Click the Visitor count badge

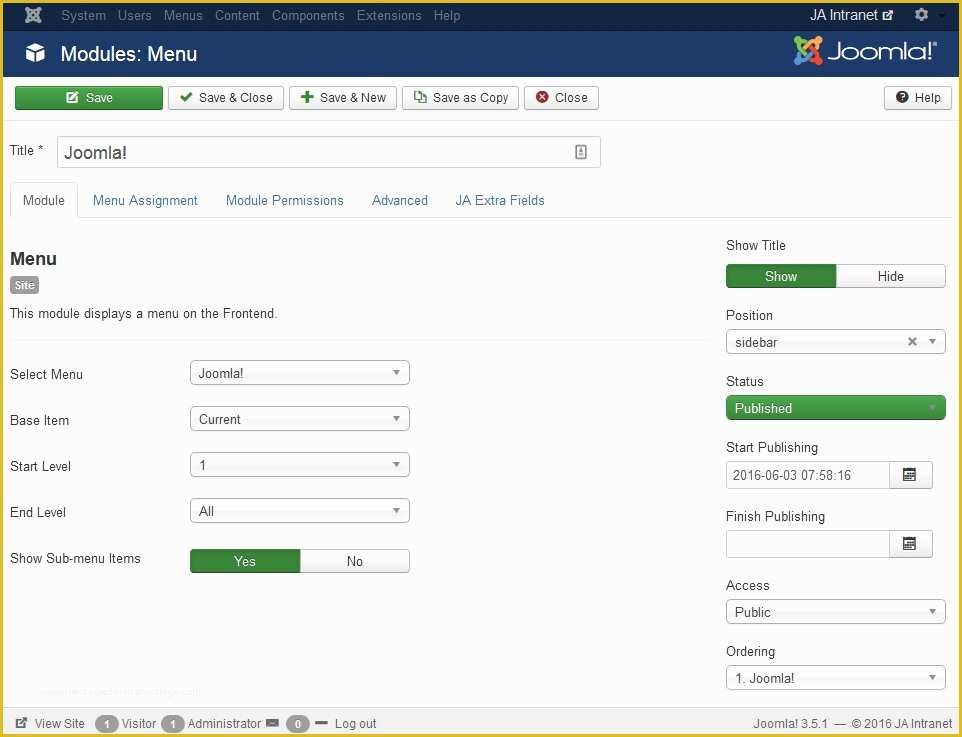pos(107,723)
